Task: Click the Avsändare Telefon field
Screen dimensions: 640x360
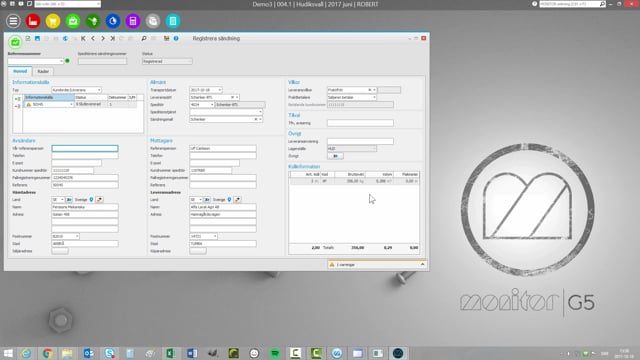Action: (85, 156)
